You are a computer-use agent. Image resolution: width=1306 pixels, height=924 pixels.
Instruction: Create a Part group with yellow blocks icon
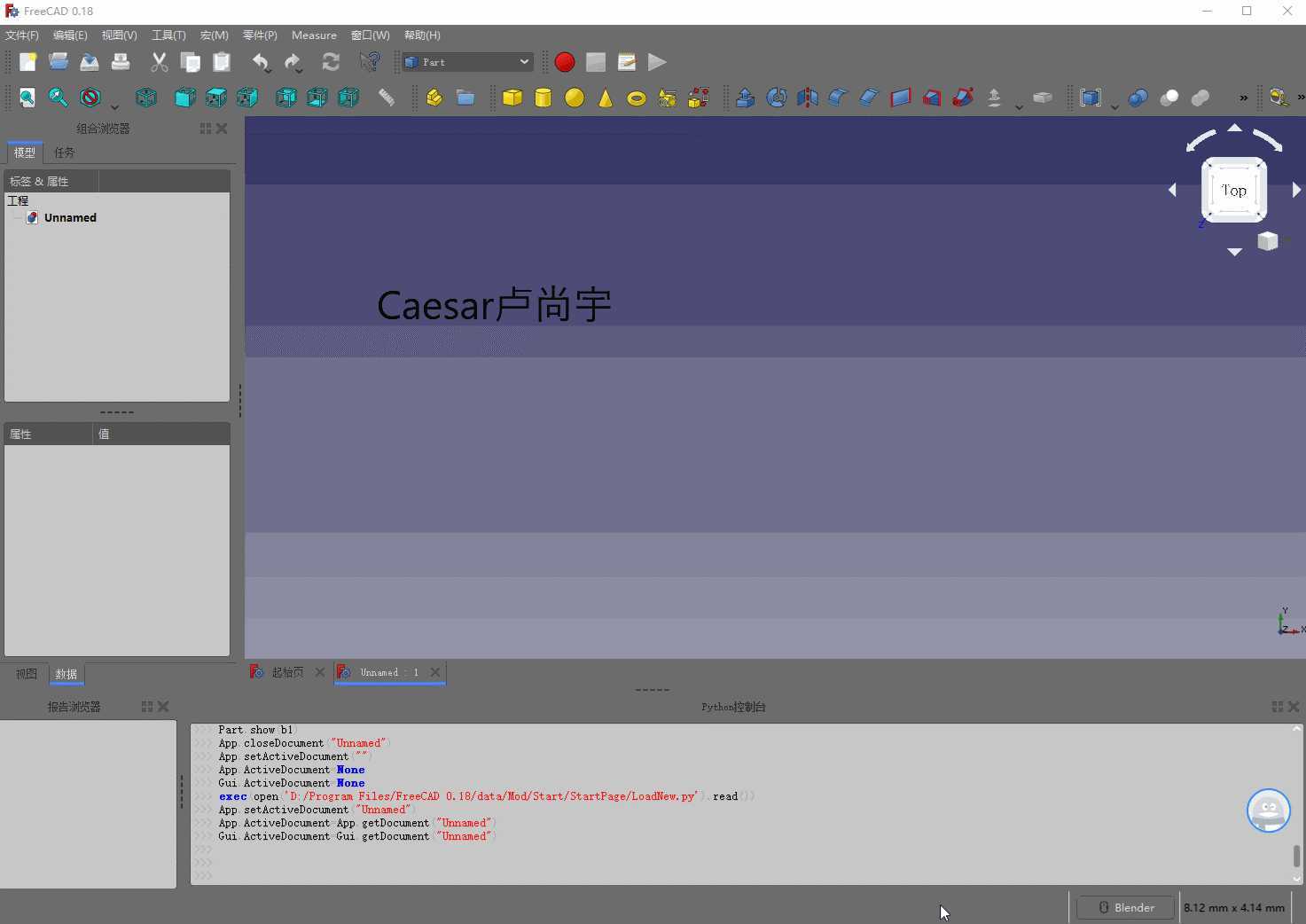pos(434,98)
